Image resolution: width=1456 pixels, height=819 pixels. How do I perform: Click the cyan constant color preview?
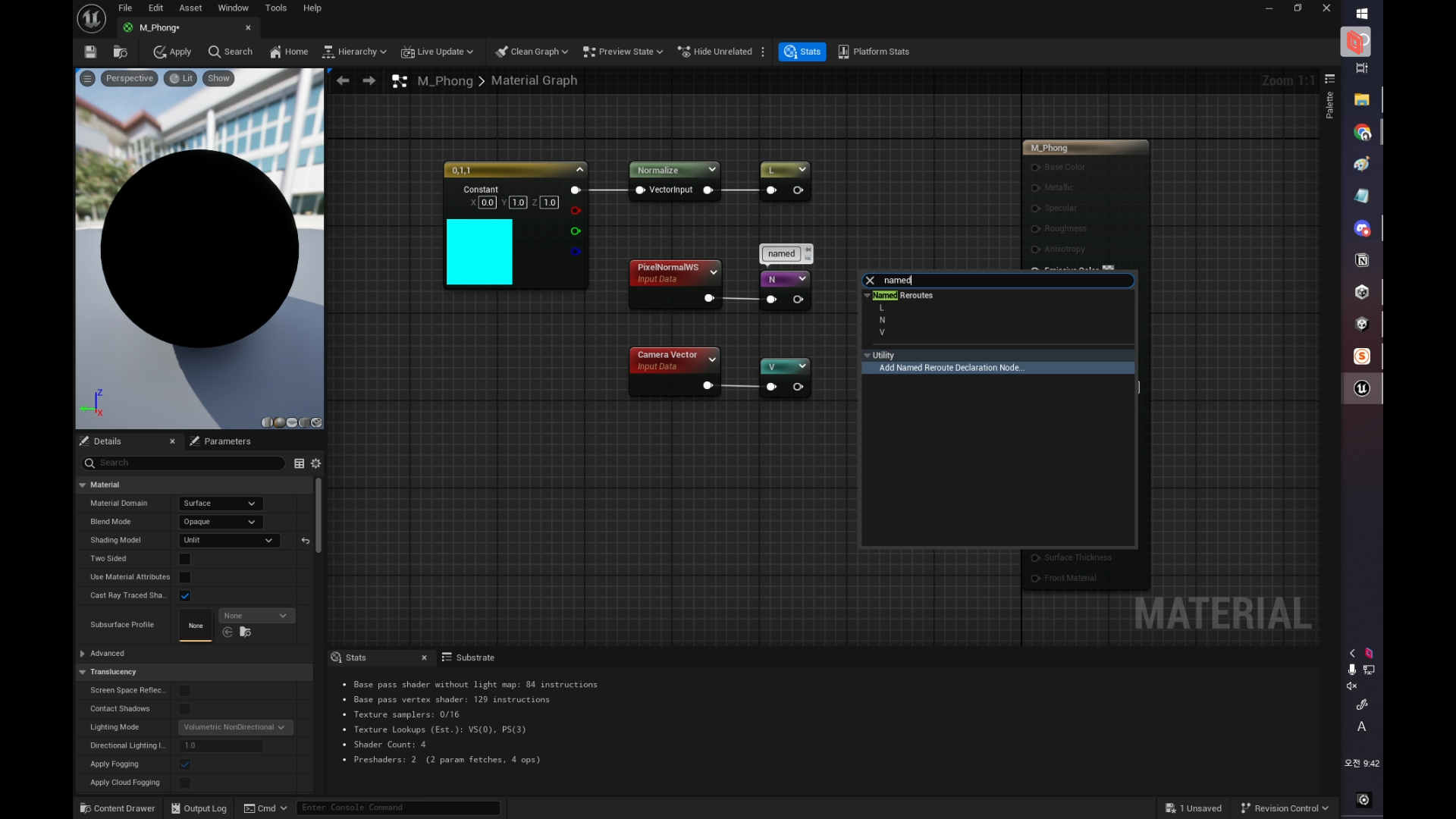pyautogui.click(x=479, y=252)
